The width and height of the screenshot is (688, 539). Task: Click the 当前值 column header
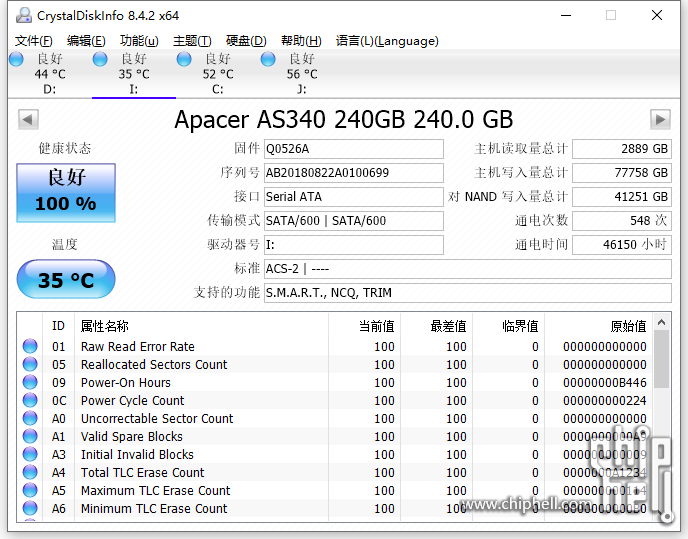click(x=364, y=326)
